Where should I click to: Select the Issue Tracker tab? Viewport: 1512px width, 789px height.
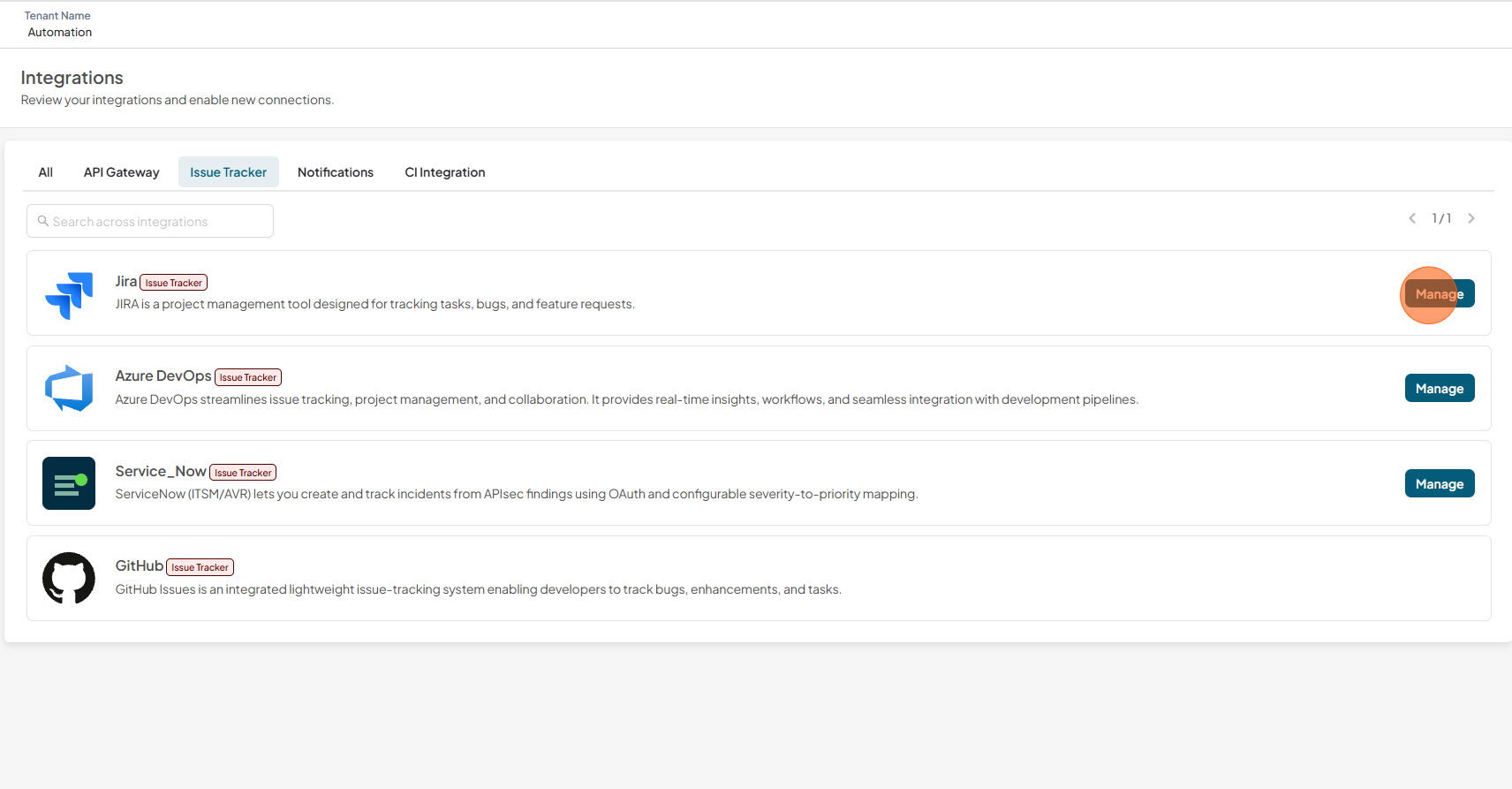(229, 172)
